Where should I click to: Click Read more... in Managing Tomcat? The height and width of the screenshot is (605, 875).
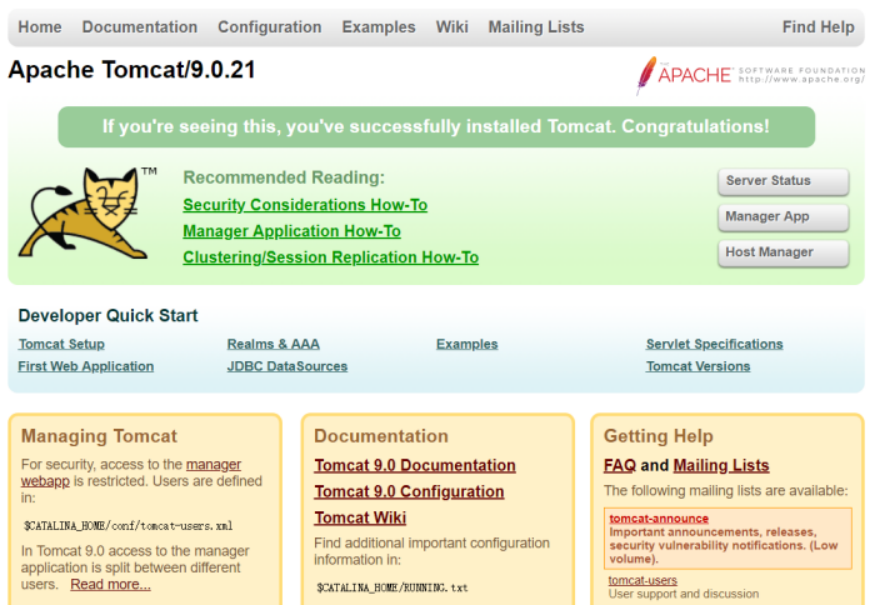pos(110,584)
